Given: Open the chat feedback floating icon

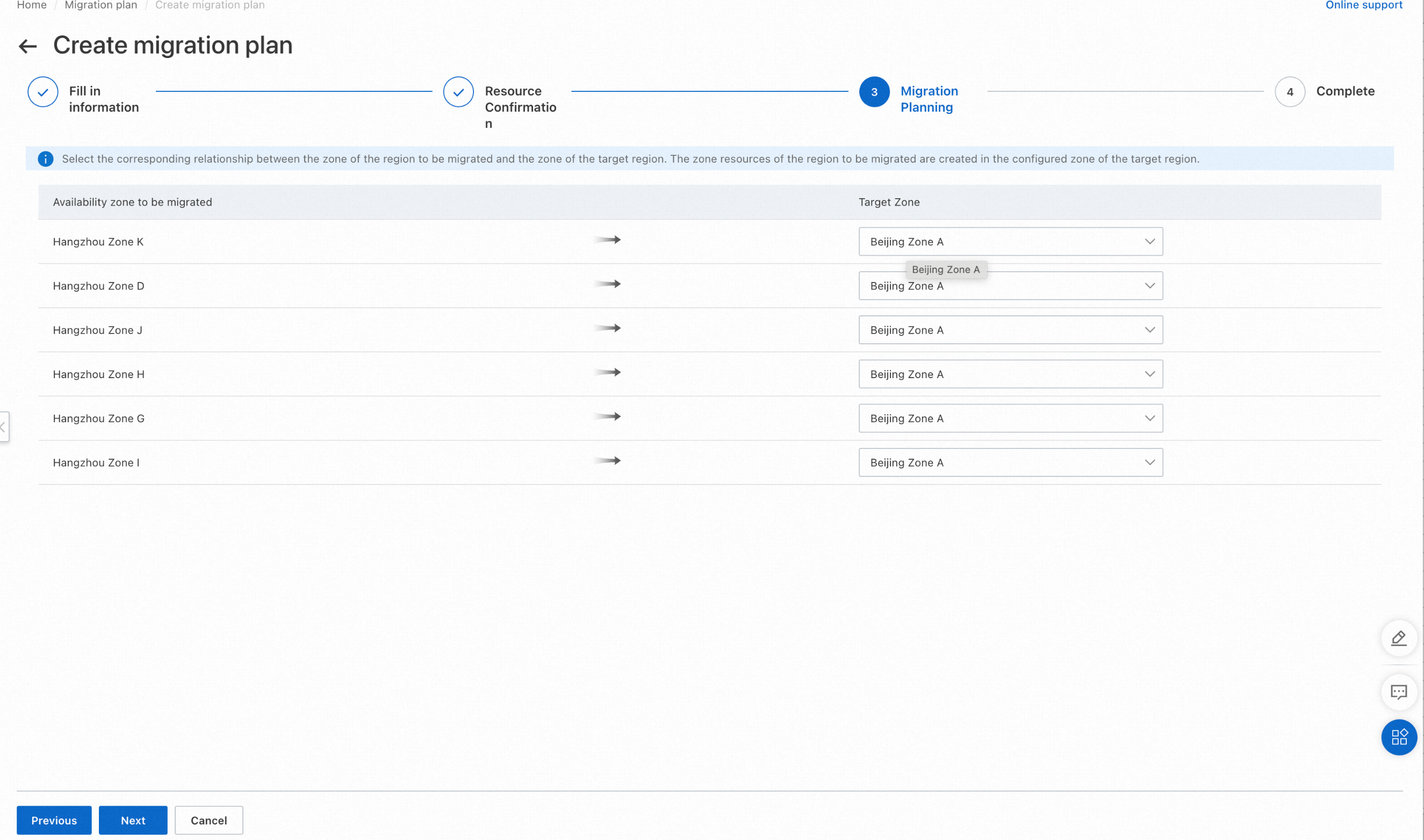Looking at the screenshot, I should (1398, 692).
